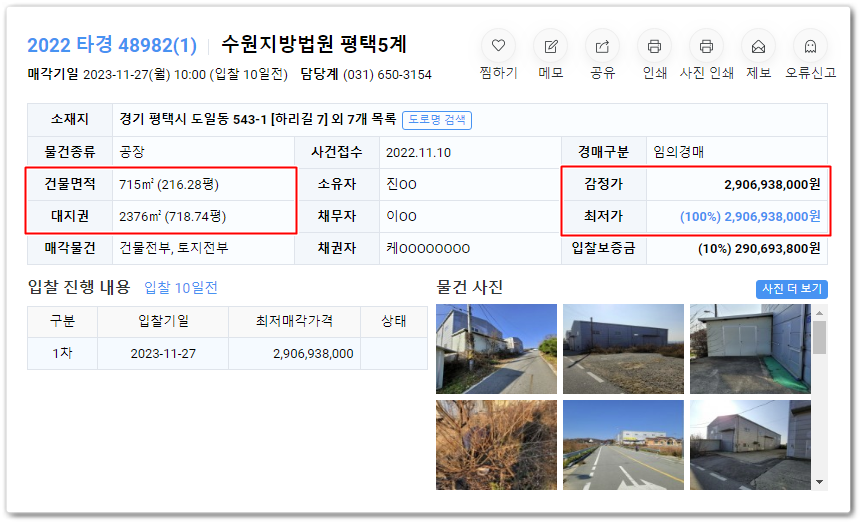Click the 최저매각가격 column header
The height and width of the screenshot is (525, 863).
click(294, 321)
